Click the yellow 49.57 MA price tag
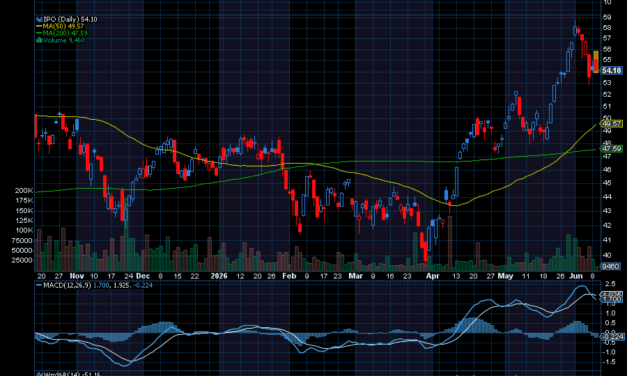The image size is (627, 376). pyautogui.click(x=612, y=124)
